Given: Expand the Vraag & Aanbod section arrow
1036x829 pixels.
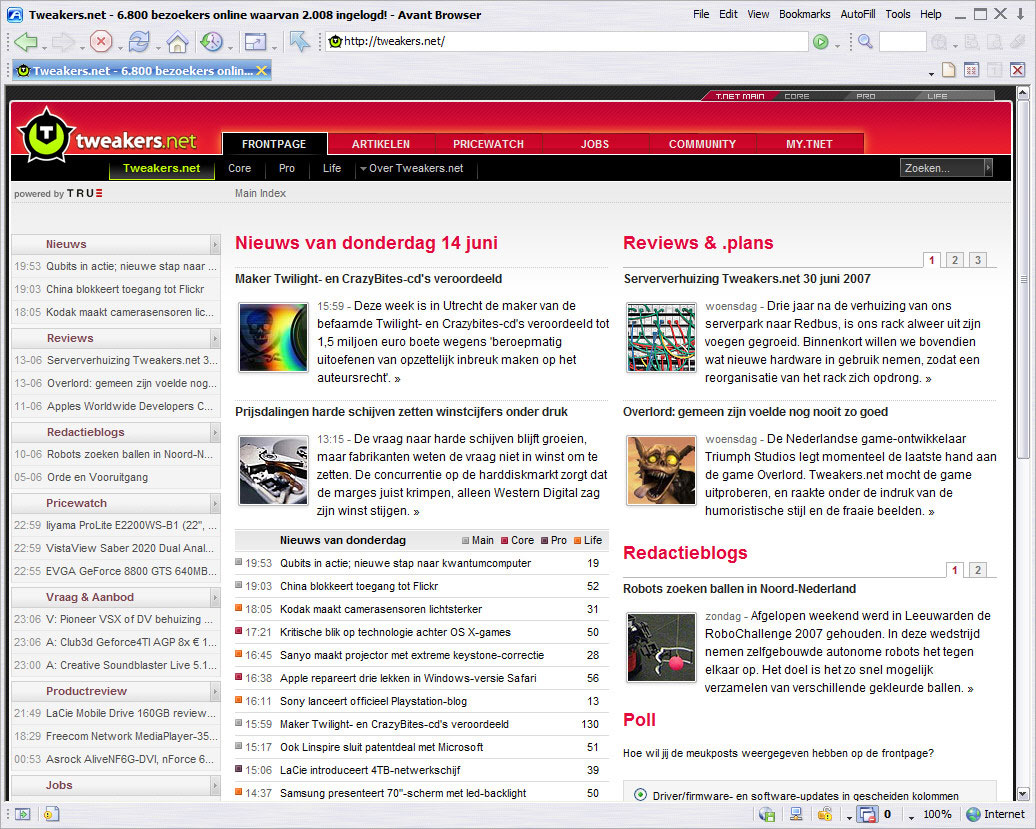Looking at the screenshot, I should click(x=215, y=597).
